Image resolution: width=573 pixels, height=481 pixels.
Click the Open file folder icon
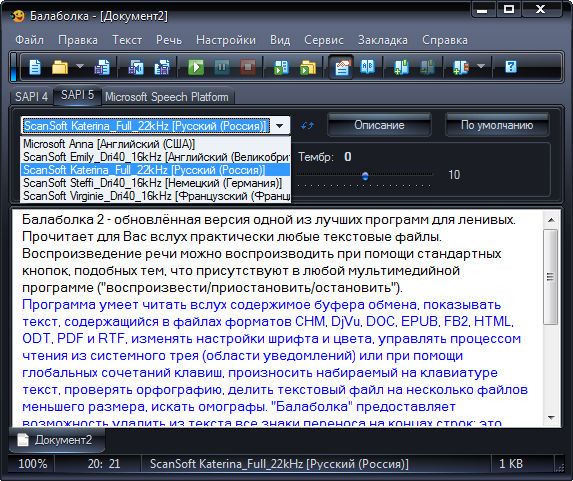click(60, 67)
